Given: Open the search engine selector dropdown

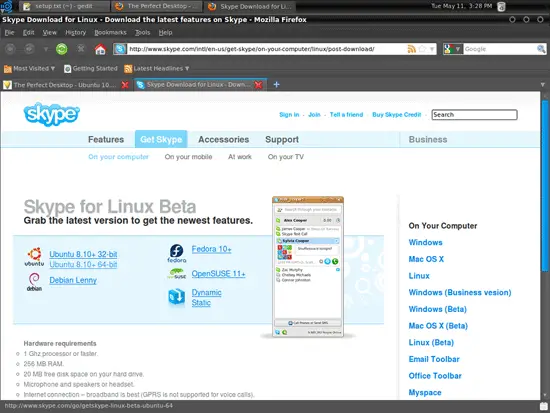Looking at the screenshot, I should (x=452, y=49).
